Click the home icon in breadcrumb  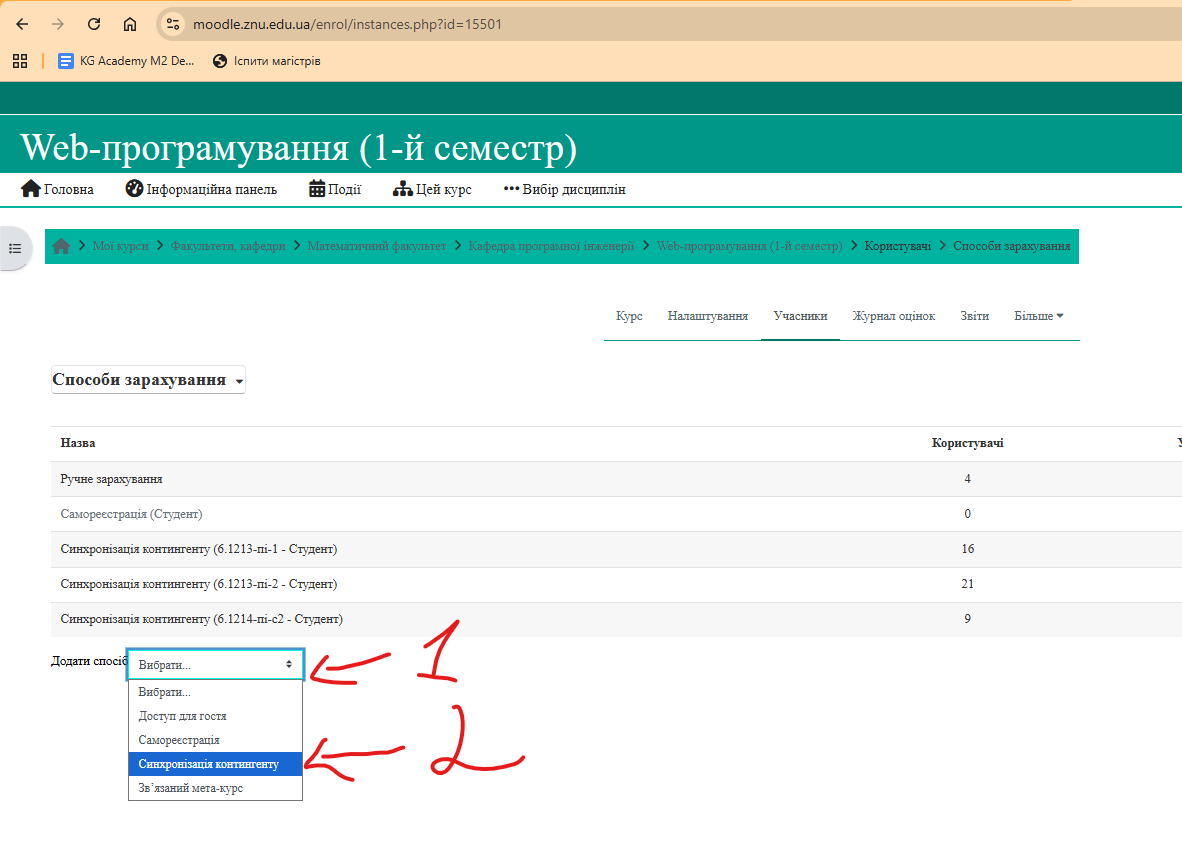tap(61, 246)
